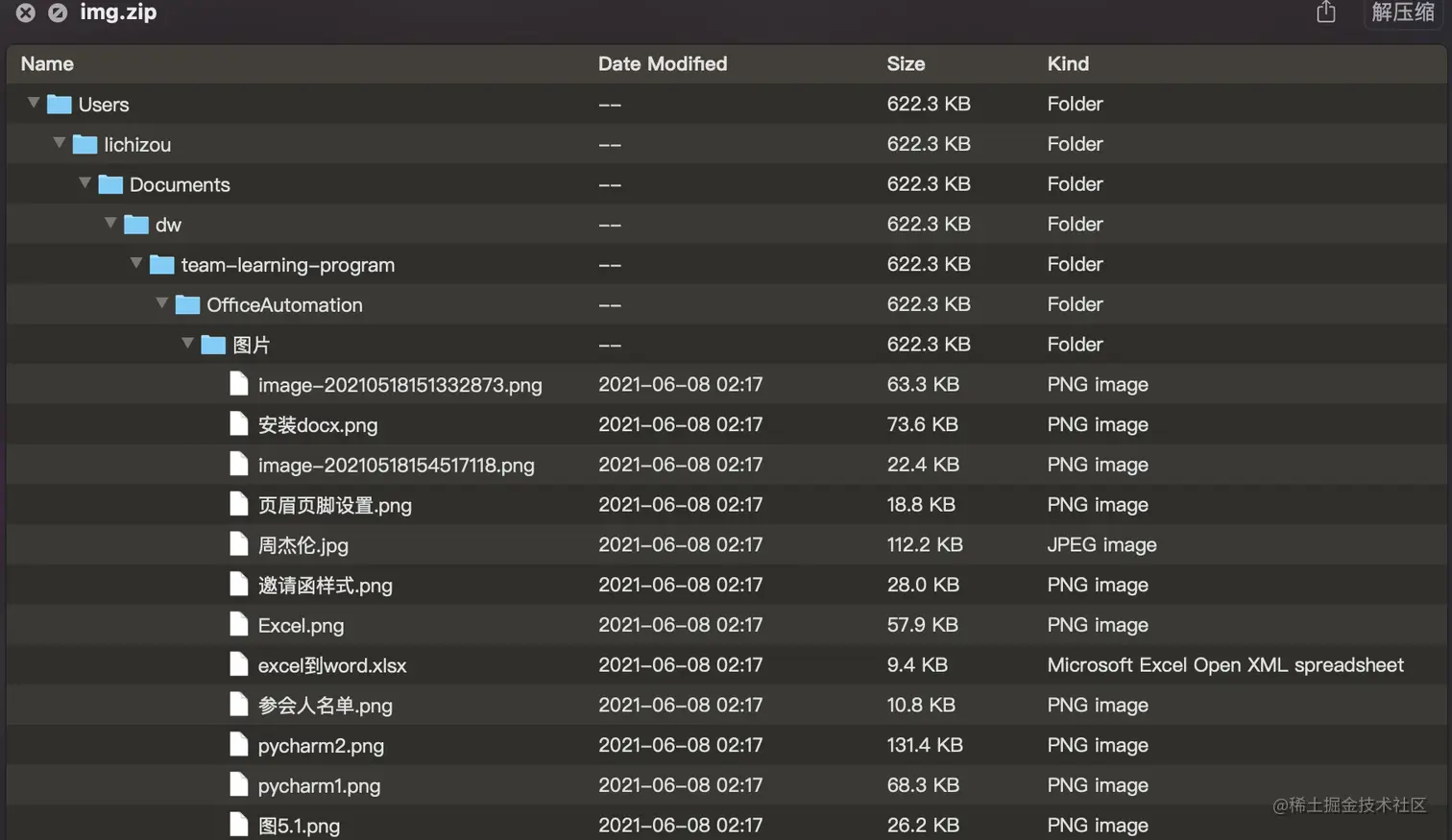Select file name 周杰伦.jpg
Image resolution: width=1452 pixels, height=840 pixels.
click(x=302, y=545)
